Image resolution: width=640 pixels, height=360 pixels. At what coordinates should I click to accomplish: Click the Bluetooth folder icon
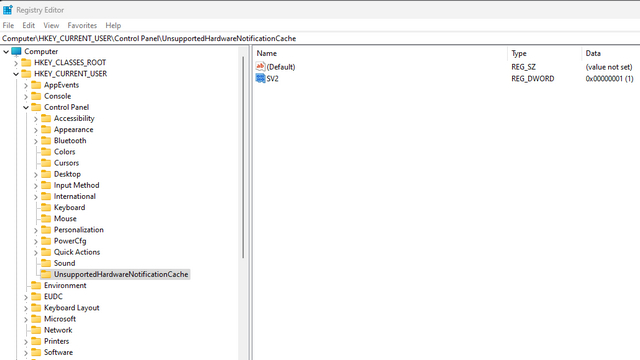(x=46, y=140)
